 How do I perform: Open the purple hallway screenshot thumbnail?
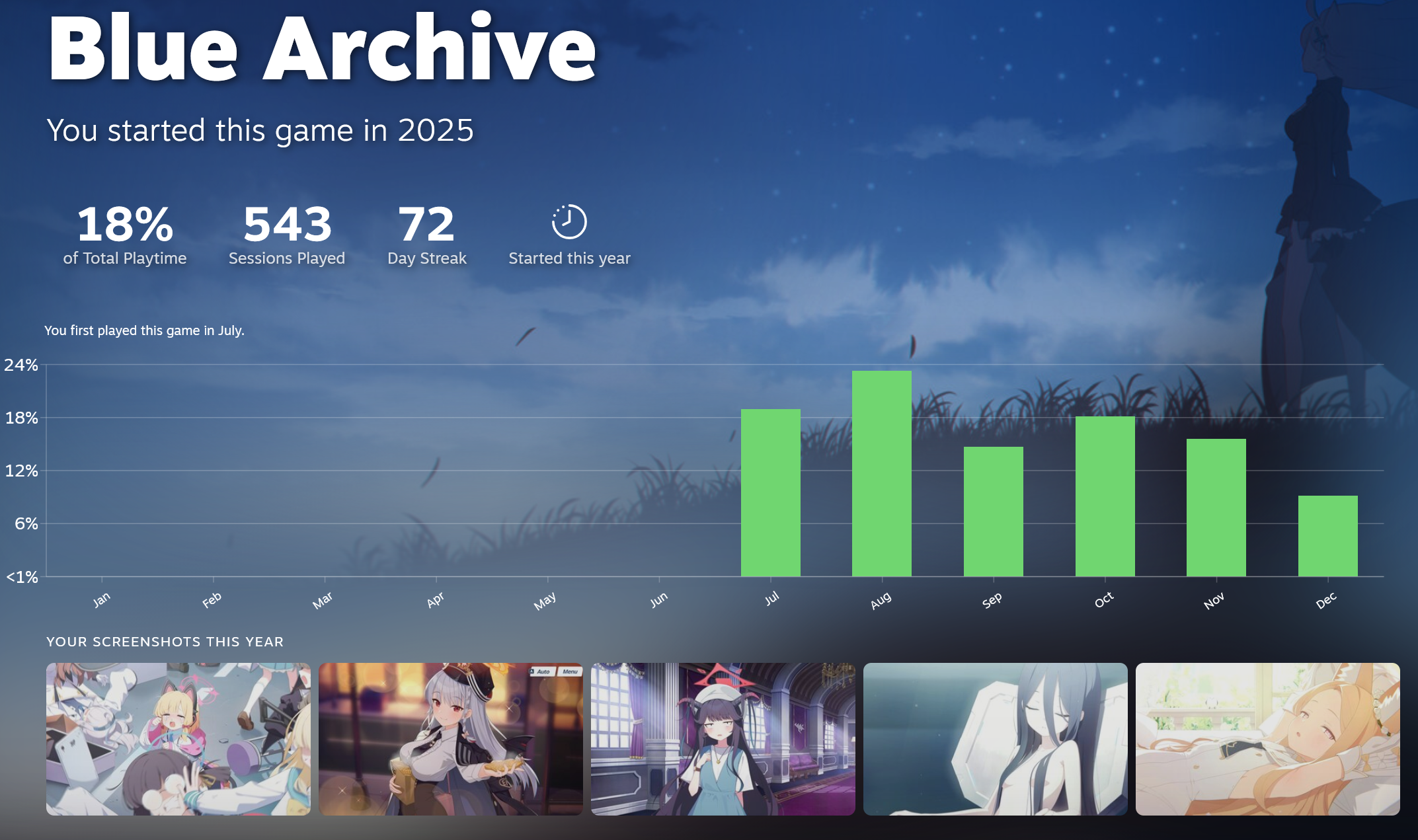click(x=723, y=739)
